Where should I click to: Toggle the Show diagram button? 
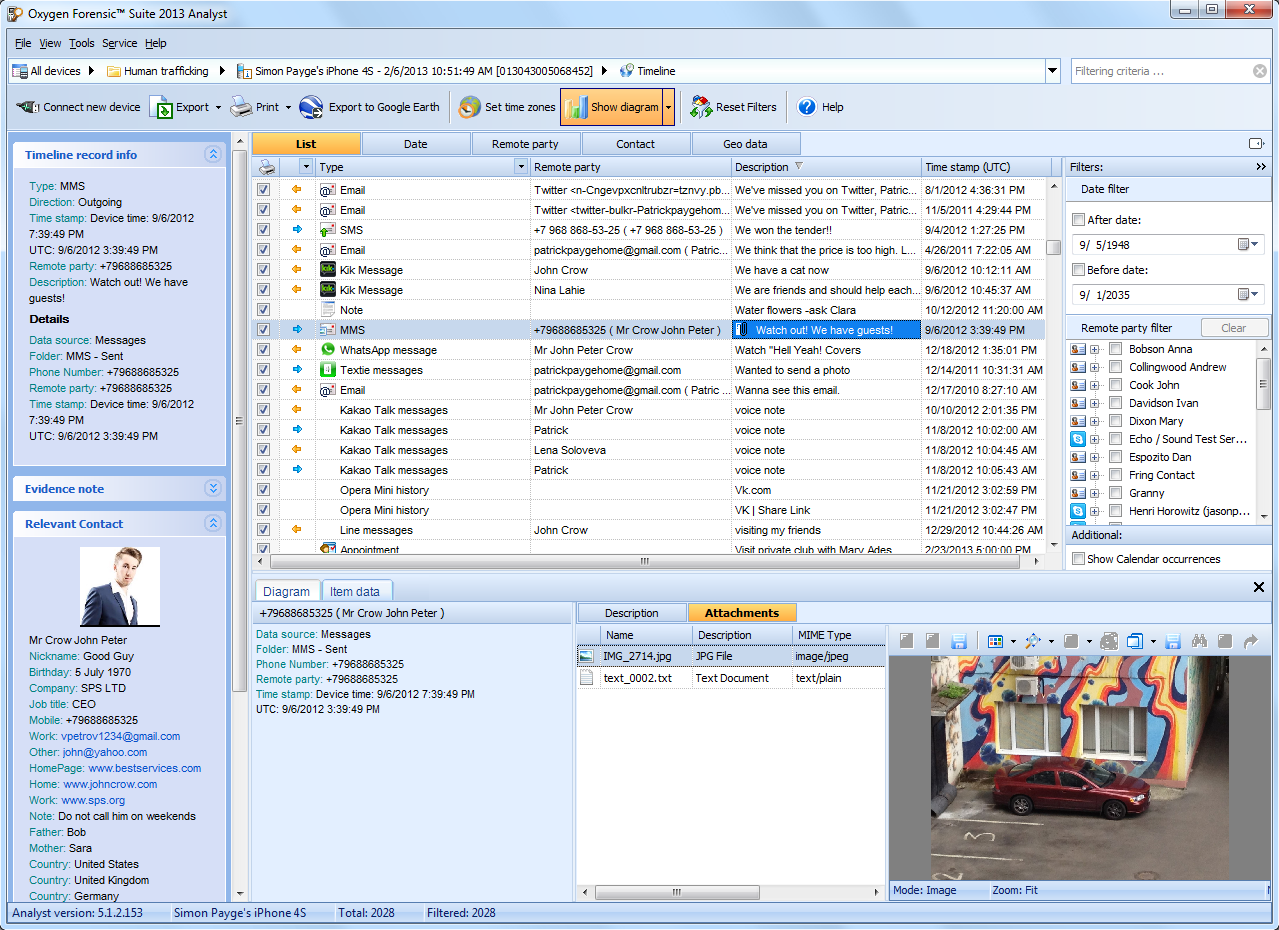(611, 107)
